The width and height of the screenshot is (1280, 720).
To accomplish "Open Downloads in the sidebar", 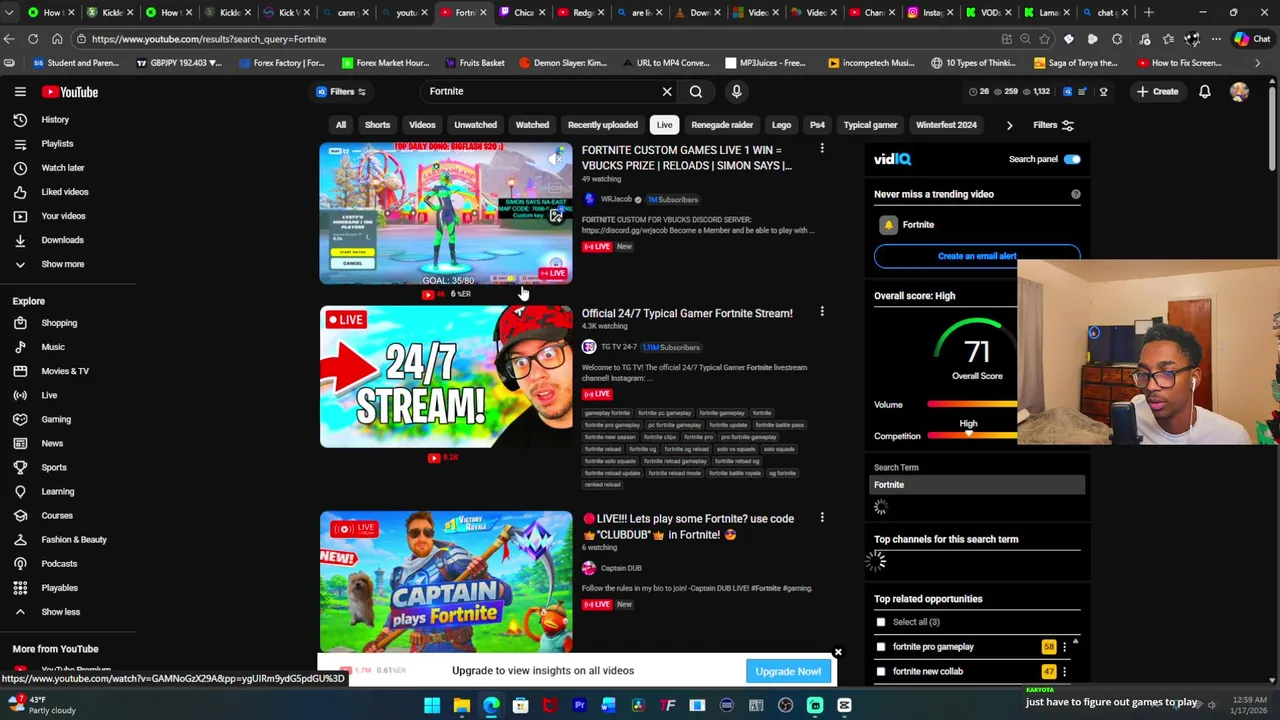I will (62, 240).
